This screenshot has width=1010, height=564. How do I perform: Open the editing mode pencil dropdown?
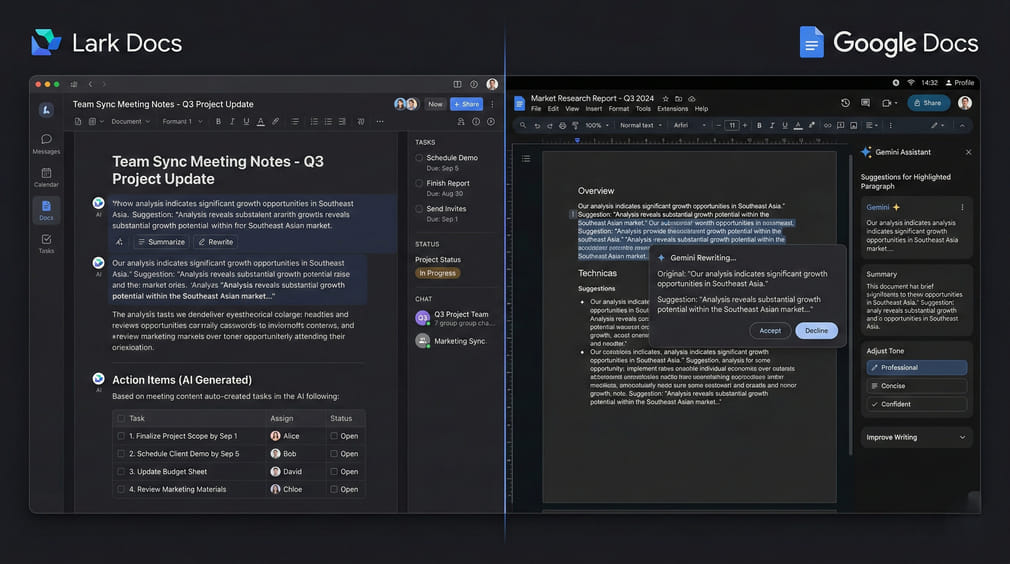click(937, 126)
